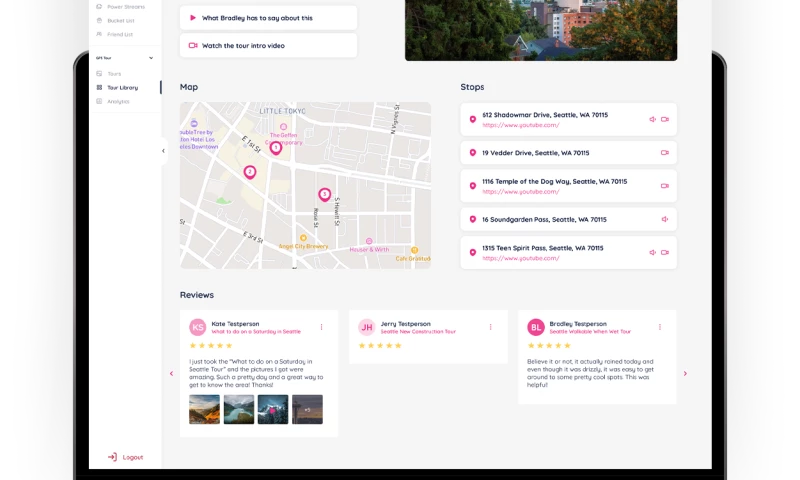The height and width of the screenshot is (480, 800).
Task: Click pin icon for 19 Vedder Drive
Action: point(472,153)
